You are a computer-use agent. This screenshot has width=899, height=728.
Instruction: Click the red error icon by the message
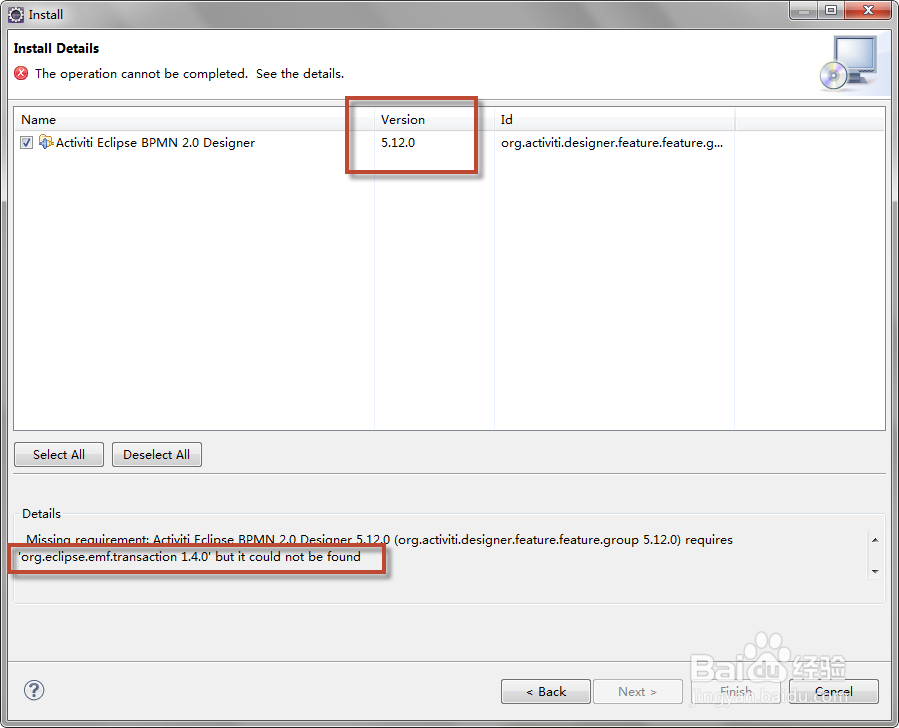click(x=21, y=73)
